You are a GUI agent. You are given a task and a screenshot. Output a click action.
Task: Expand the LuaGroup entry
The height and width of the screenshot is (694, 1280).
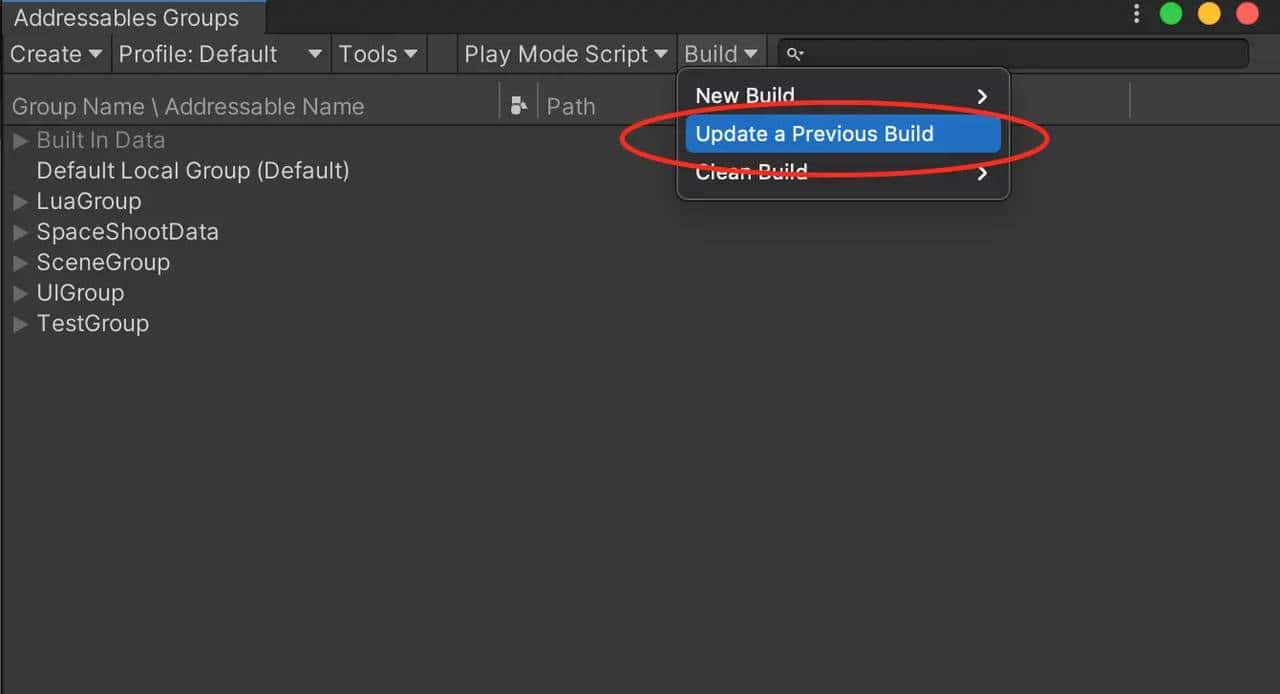pyautogui.click(x=20, y=201)
